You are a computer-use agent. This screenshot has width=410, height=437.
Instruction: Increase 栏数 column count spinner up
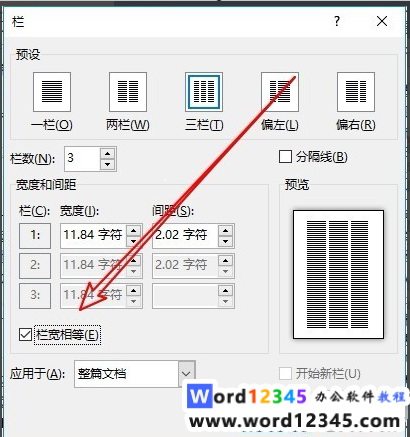(x=107, y=154)
